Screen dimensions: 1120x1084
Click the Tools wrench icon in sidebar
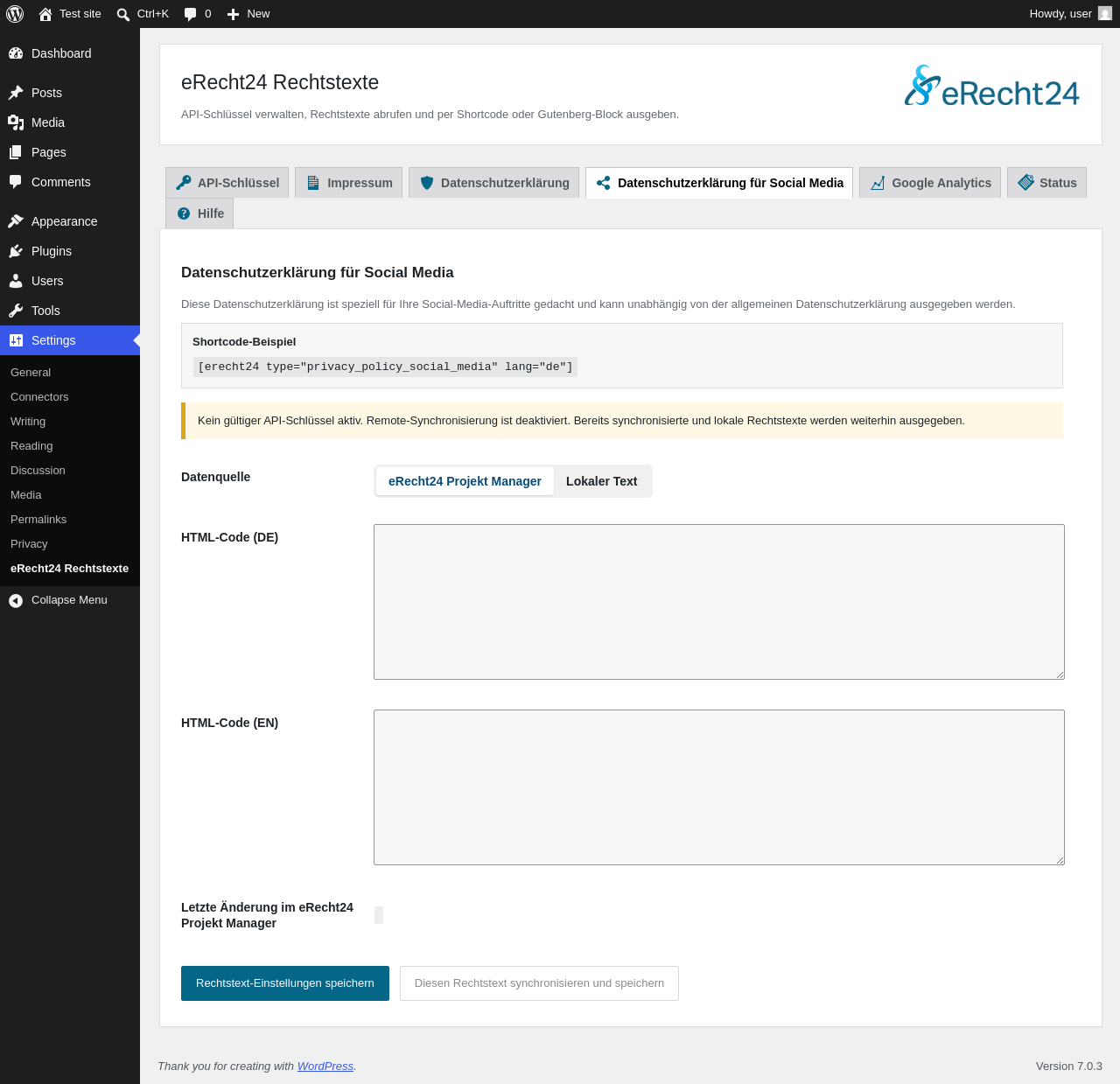[16, 311]
